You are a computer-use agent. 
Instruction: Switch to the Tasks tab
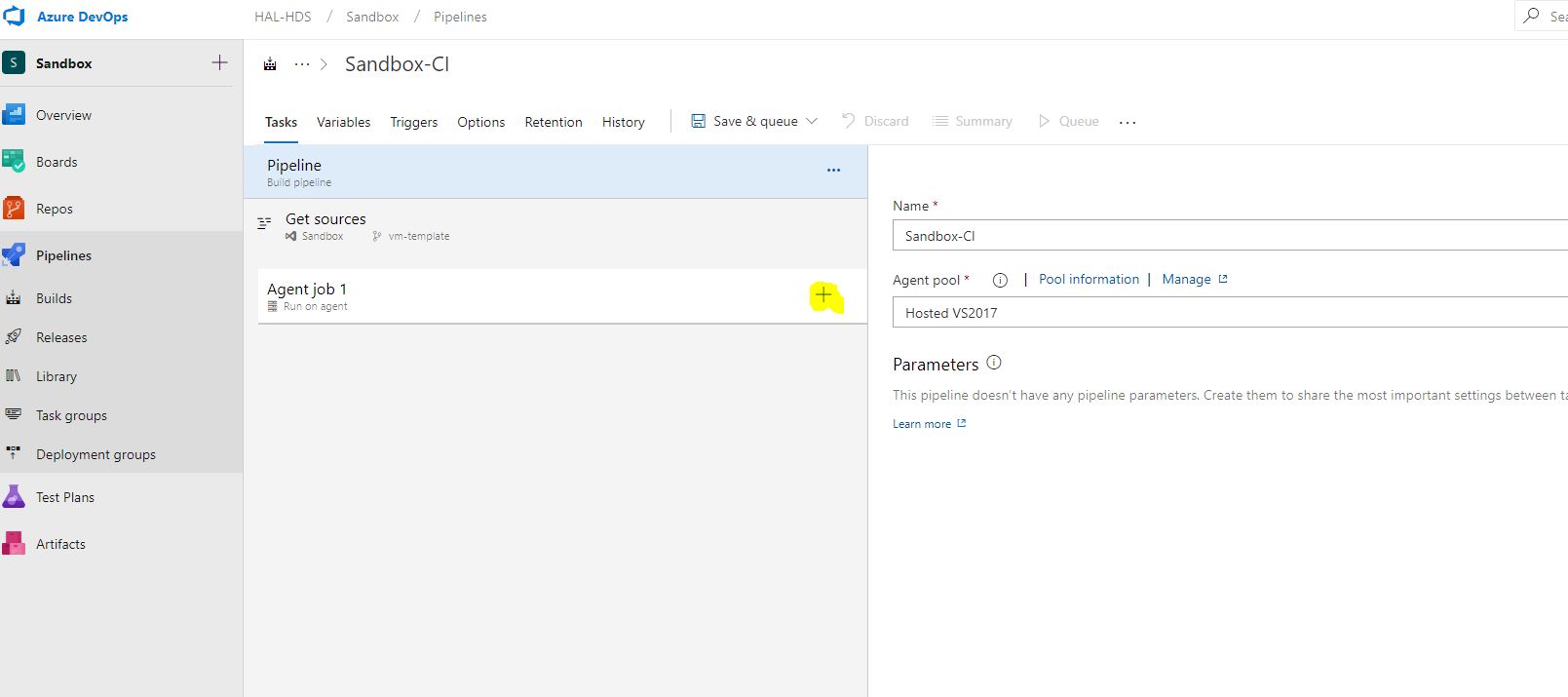[281, 122]
